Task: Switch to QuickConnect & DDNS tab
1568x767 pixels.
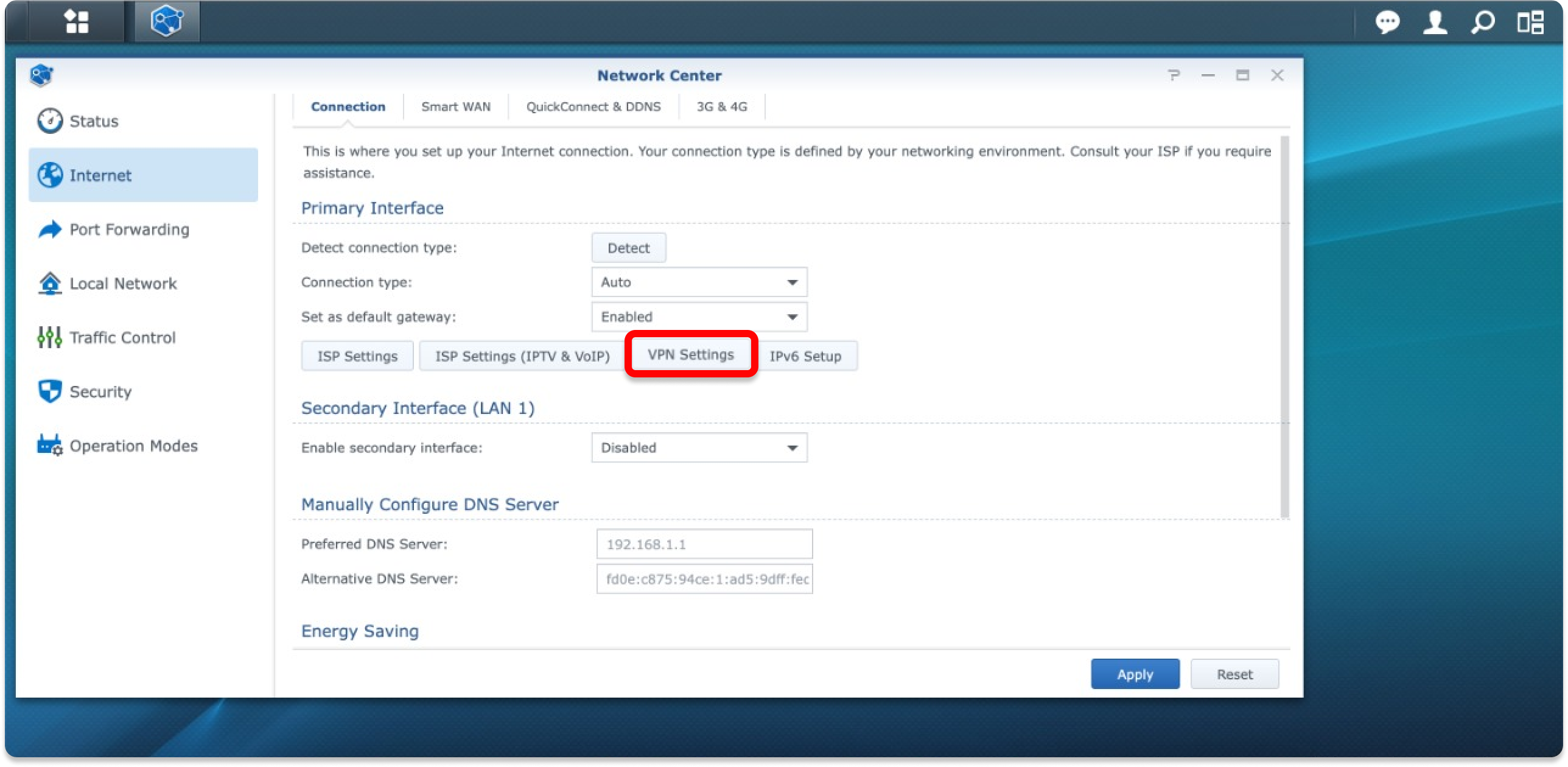Action: 593,107
